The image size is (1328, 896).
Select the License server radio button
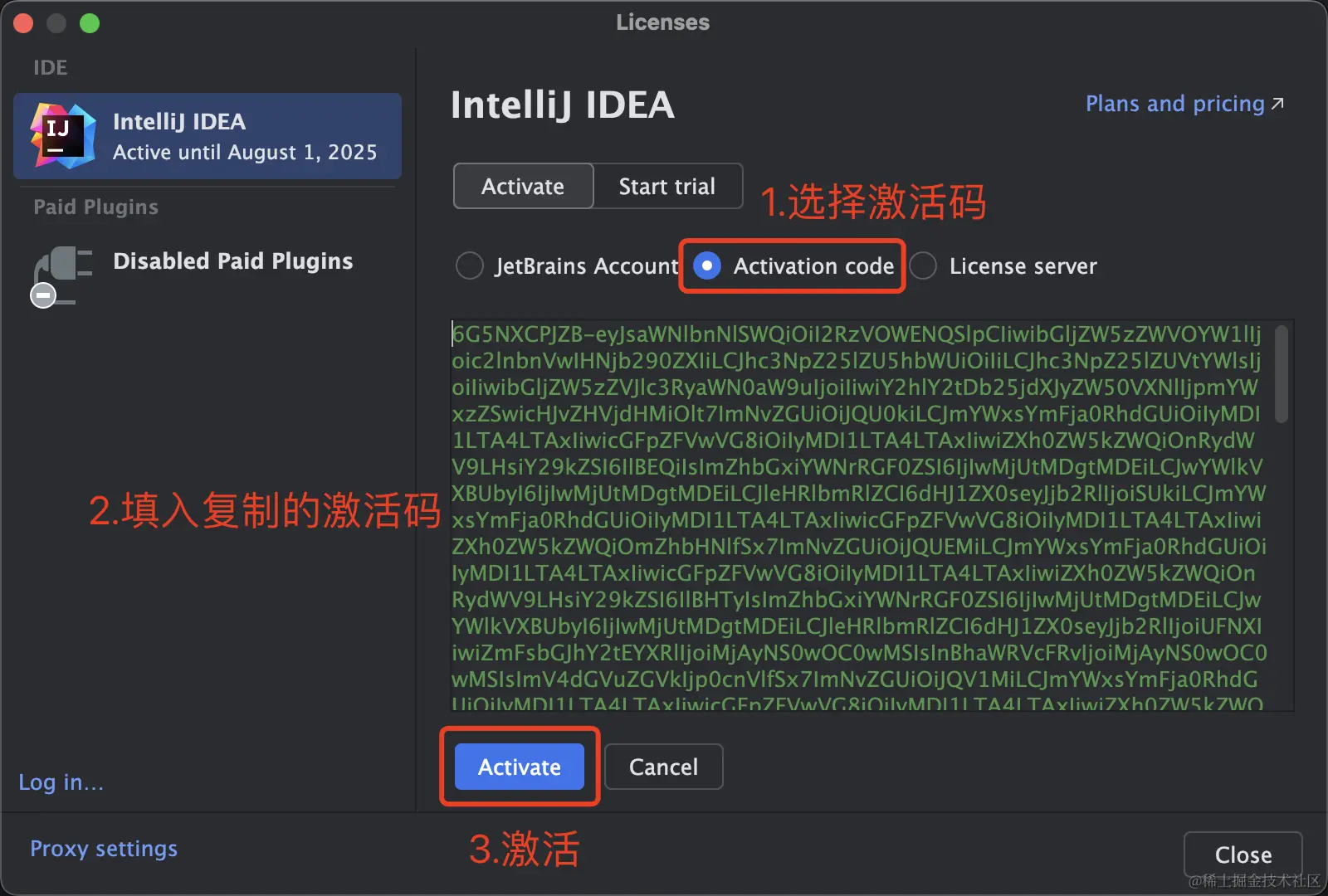click(x=923, y=265)
